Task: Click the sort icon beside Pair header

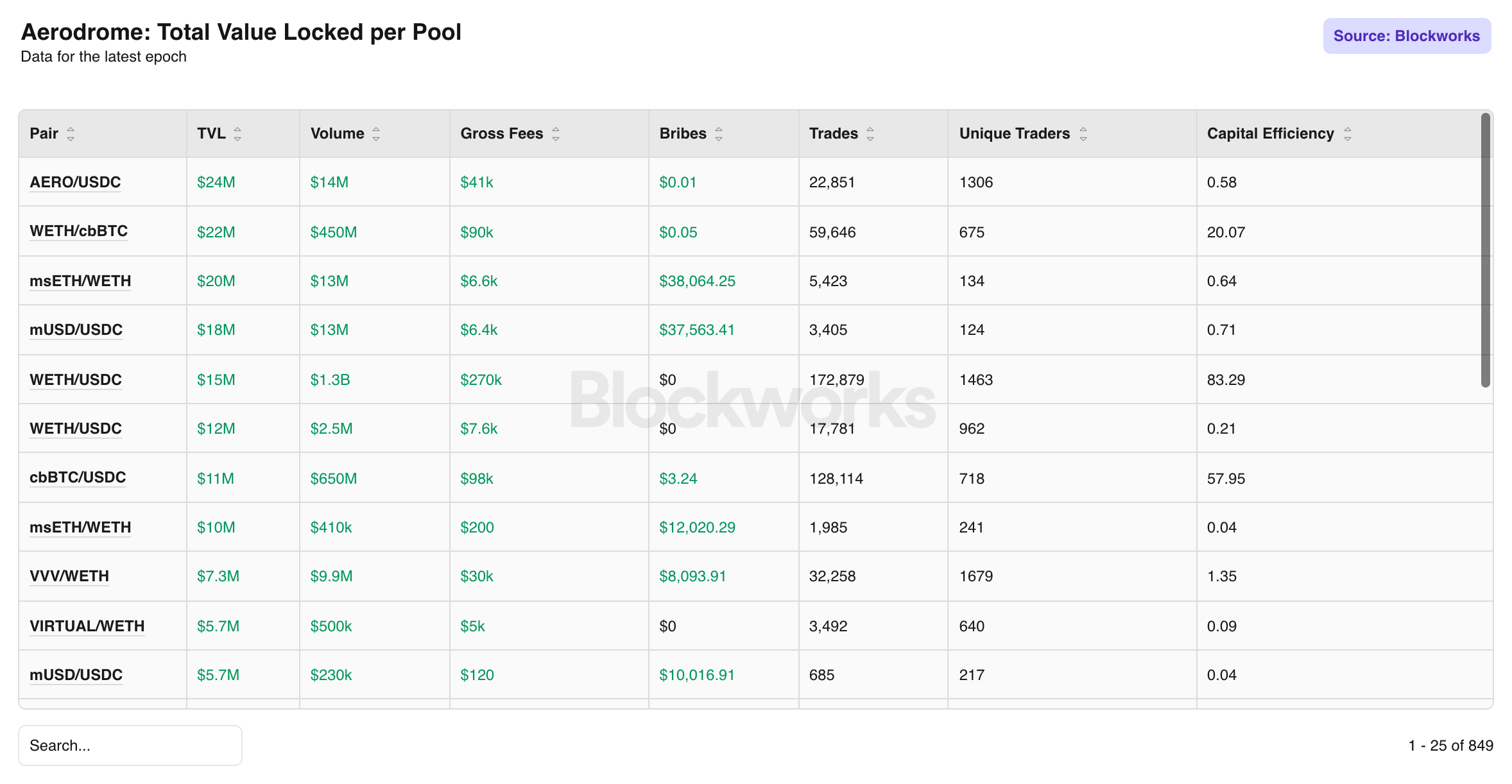Action: [72, 133]
